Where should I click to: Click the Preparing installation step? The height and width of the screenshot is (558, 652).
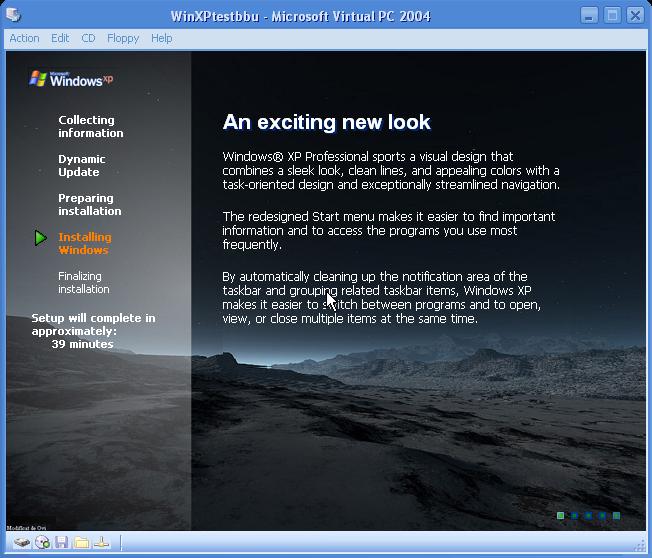[x=90, y=205]
